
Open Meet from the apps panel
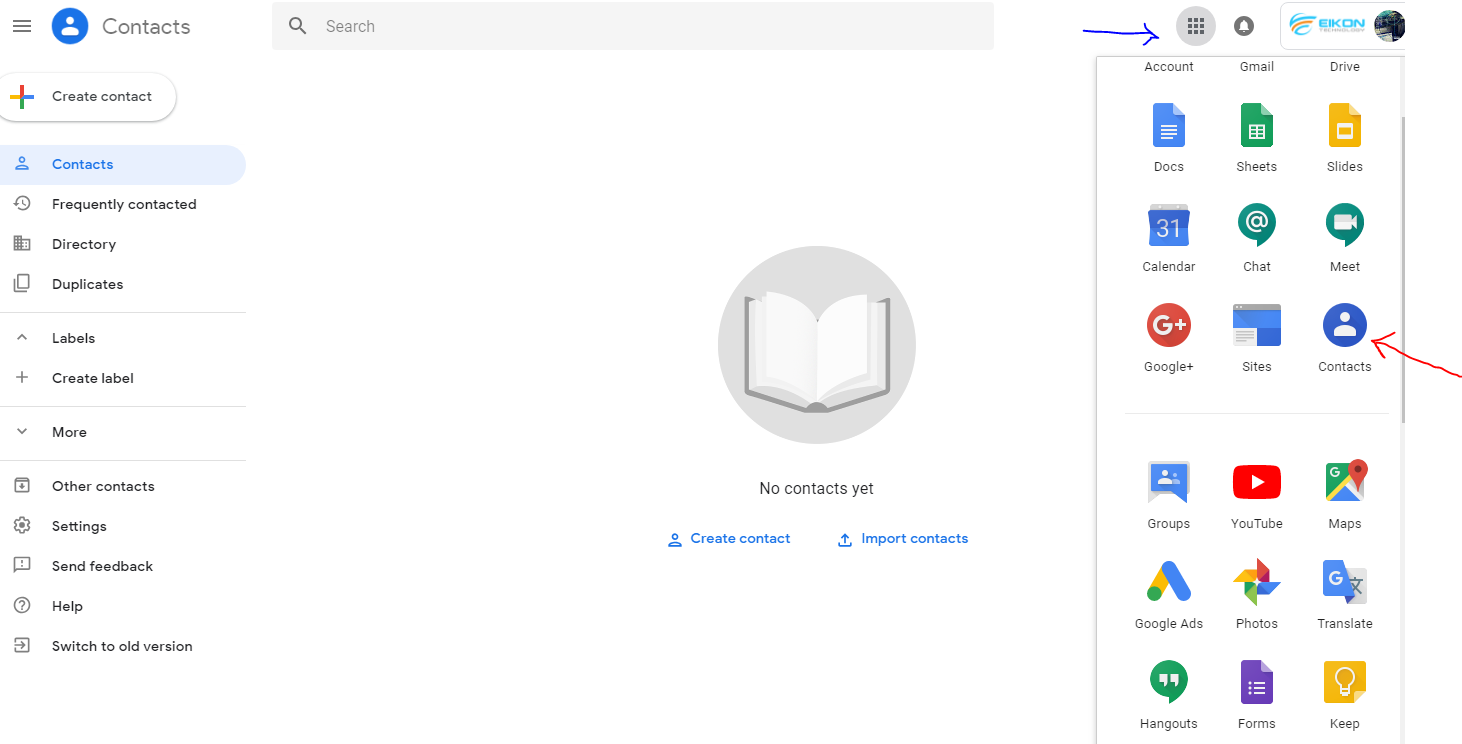coord(1344,238)
